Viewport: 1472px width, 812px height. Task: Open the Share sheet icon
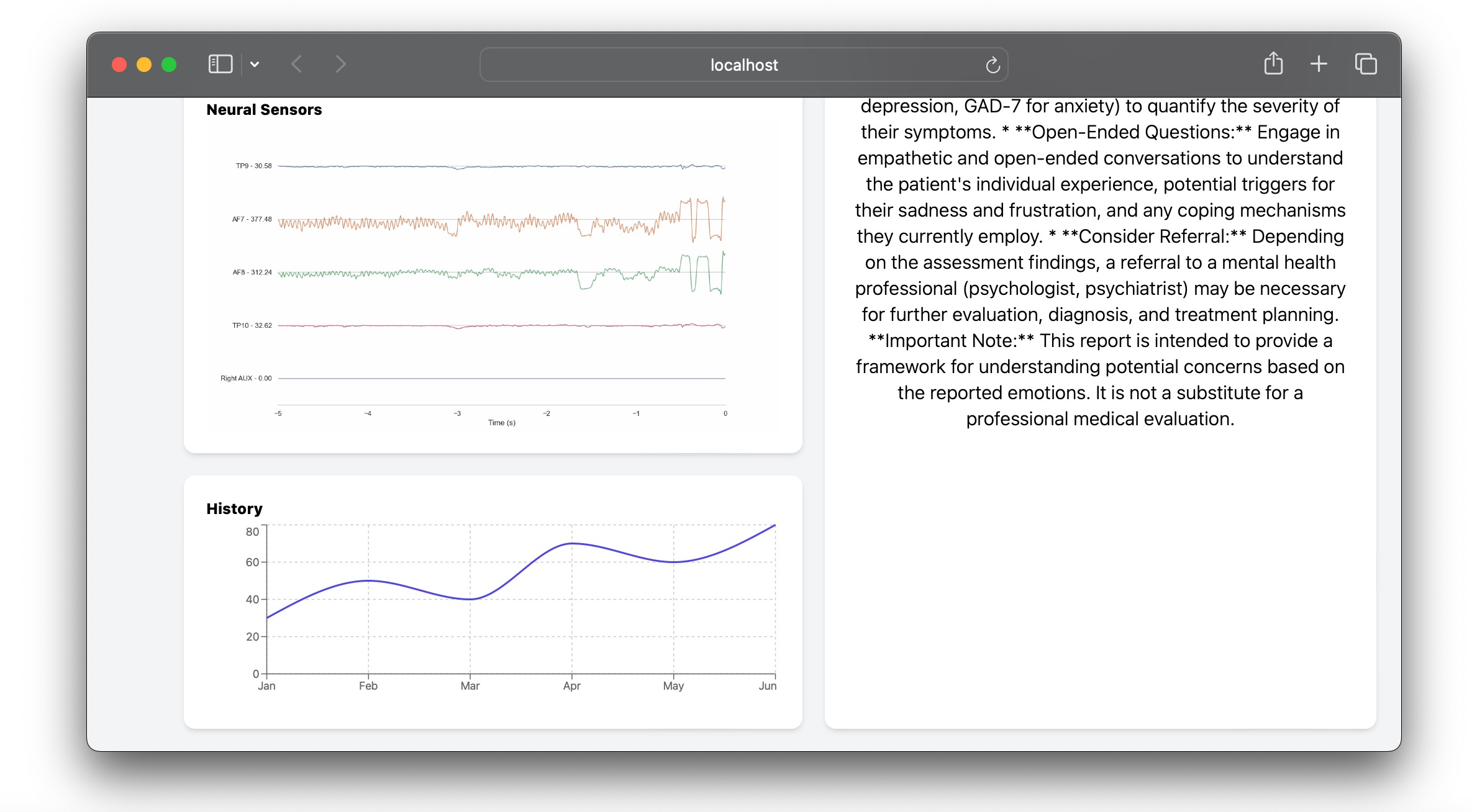click(1273, 64)
